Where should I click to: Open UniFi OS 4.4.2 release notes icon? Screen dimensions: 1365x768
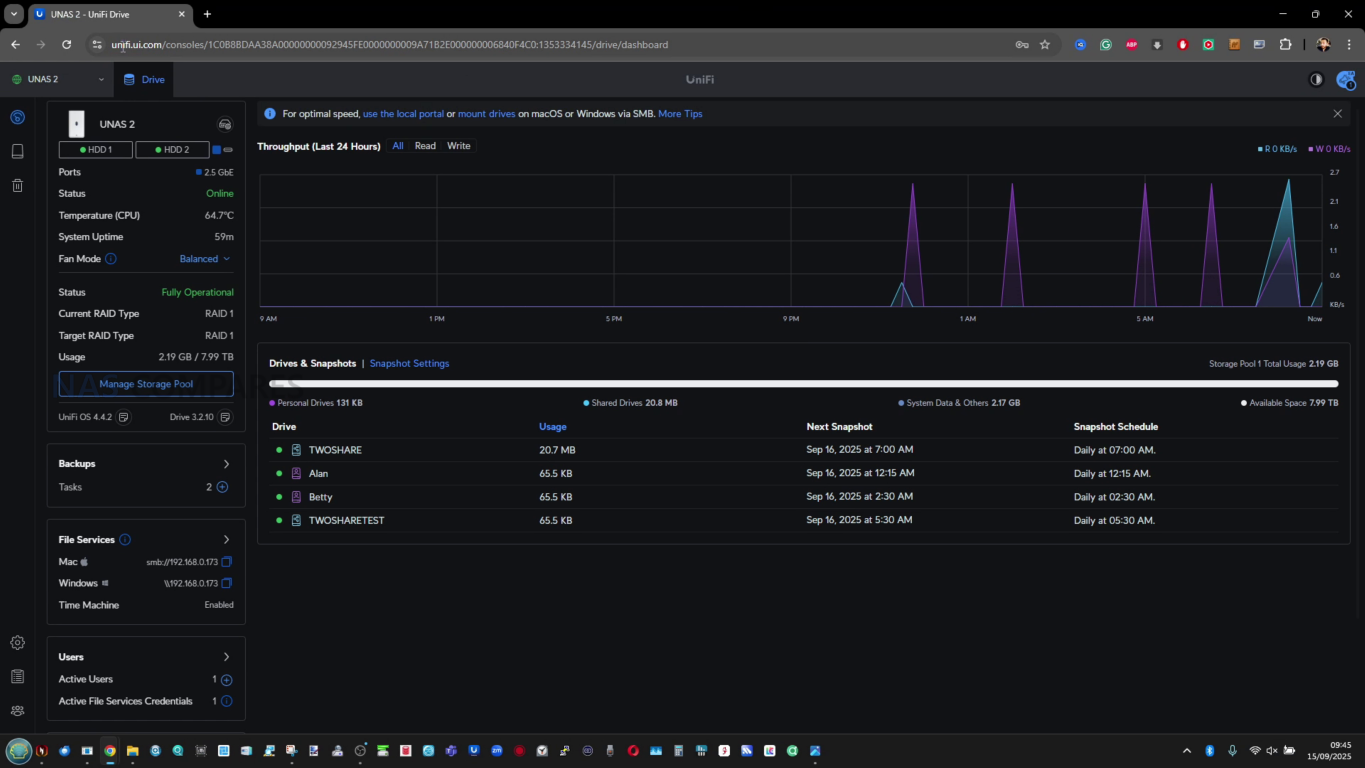pos(123,417)
